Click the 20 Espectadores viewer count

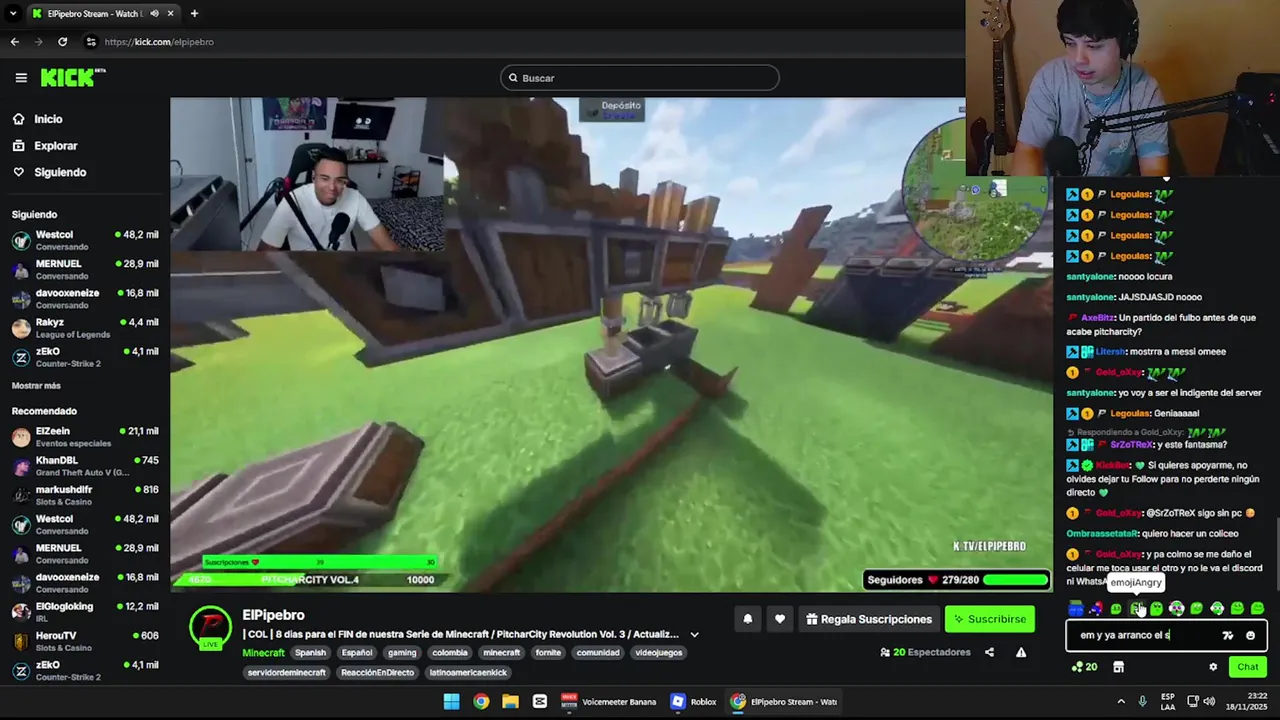click(x=925, y=652)
